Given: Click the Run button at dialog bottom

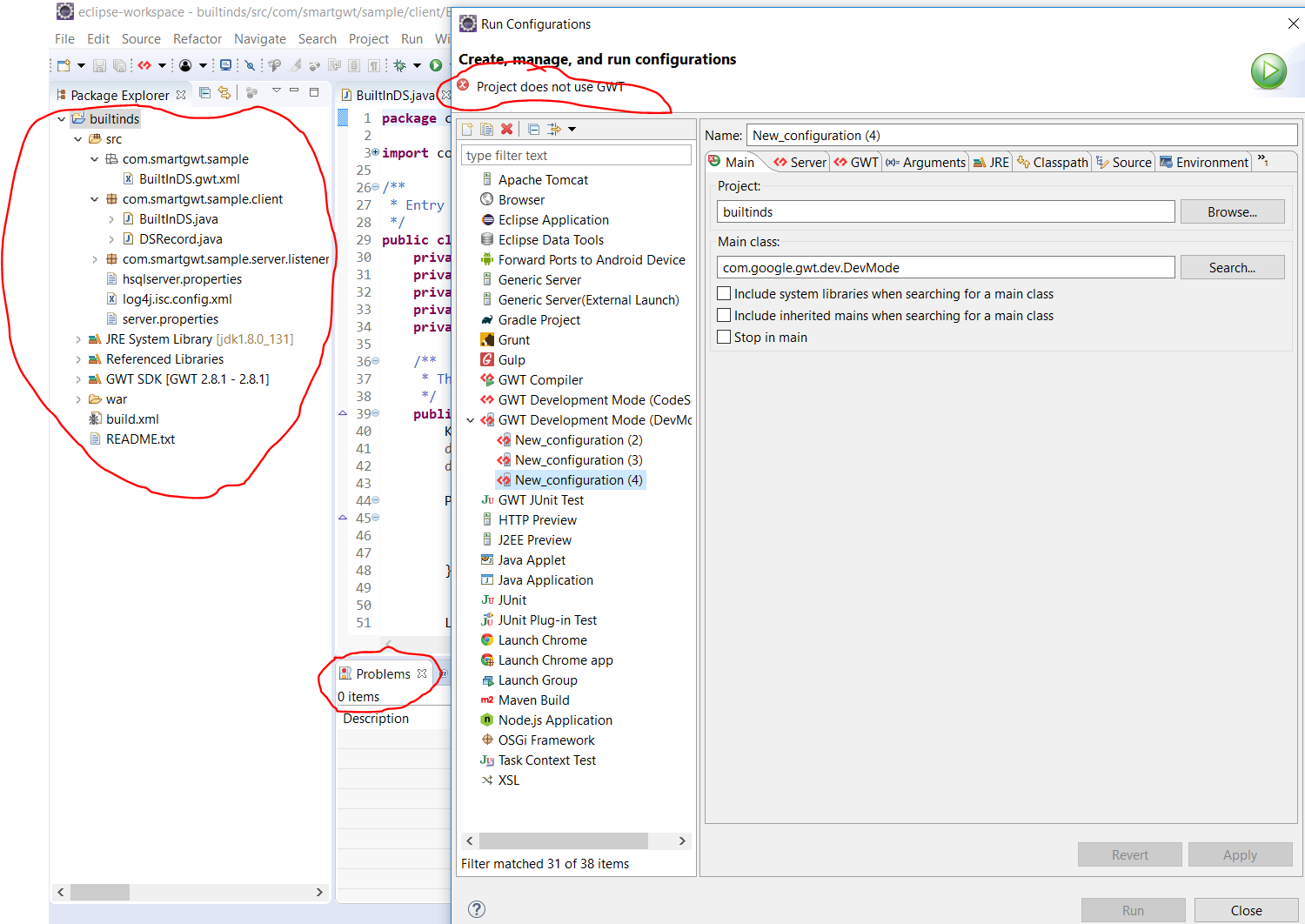Looking at the screenshot, I should coord(1133,910).
